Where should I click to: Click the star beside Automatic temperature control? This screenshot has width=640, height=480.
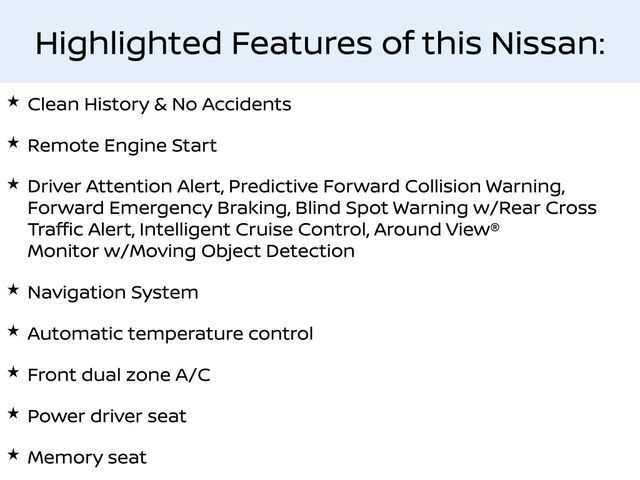[12, 331]
